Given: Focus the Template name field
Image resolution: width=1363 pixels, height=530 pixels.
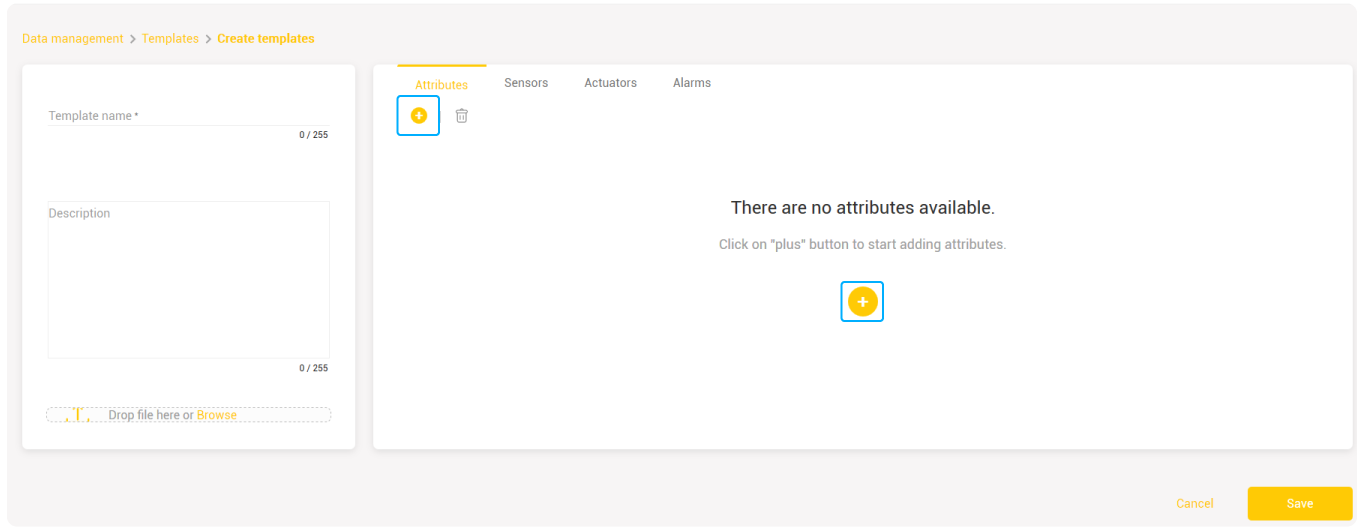Looking at the screenshot, I should tap(188, 115).
